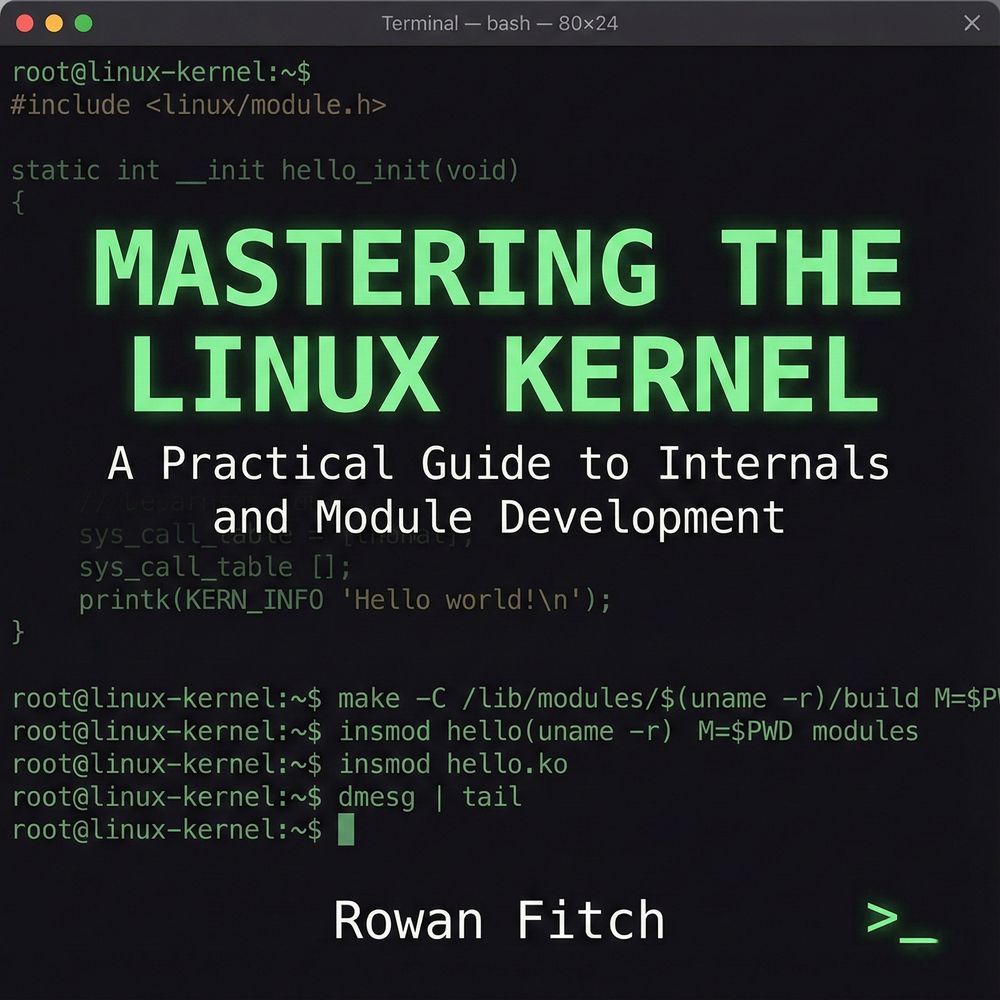1000x1000 pixels.
Task: Click the closing curly brace of the function
Action: click(17, 632)
